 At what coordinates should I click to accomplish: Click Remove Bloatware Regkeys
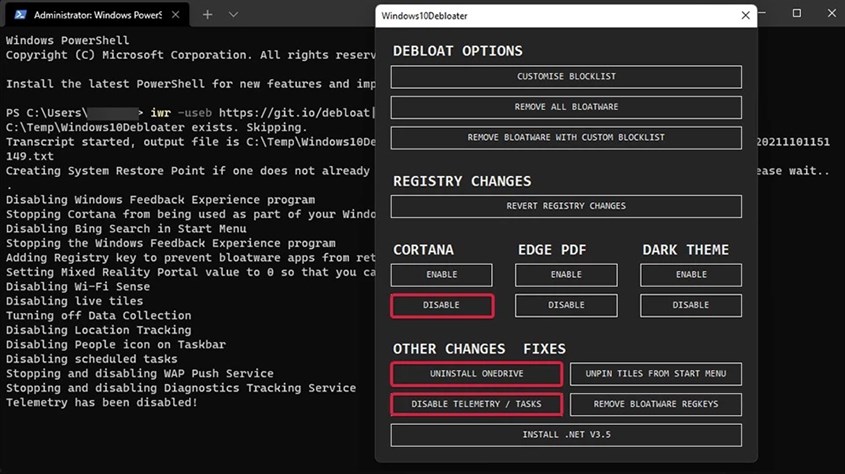point(655,405)
